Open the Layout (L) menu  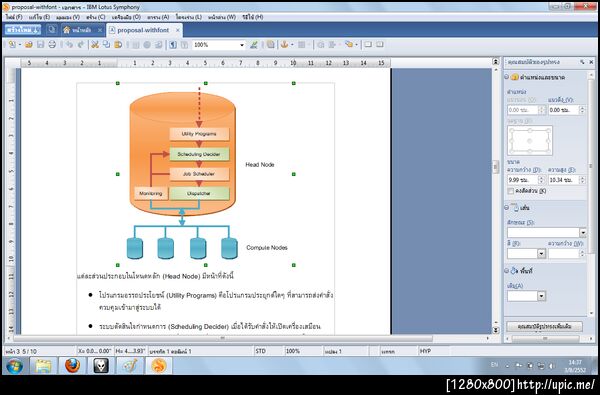tap(189, 17)
